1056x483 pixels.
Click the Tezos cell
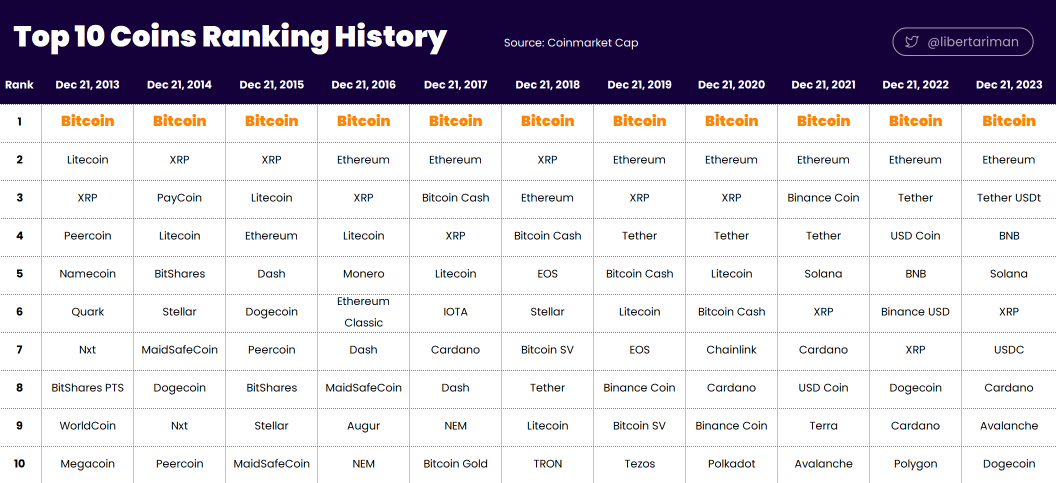pyautogui.click(x=640, y=464)
